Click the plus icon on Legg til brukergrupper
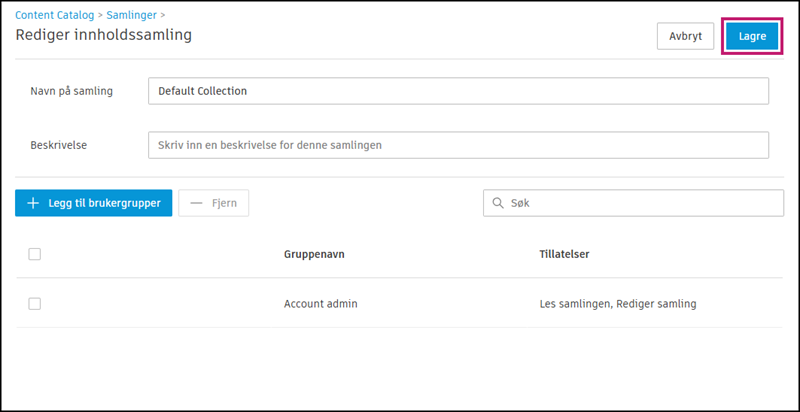Image resolution: width=800 pixels, height=412 pixels. pyautogui.click(x=33, y=203)
